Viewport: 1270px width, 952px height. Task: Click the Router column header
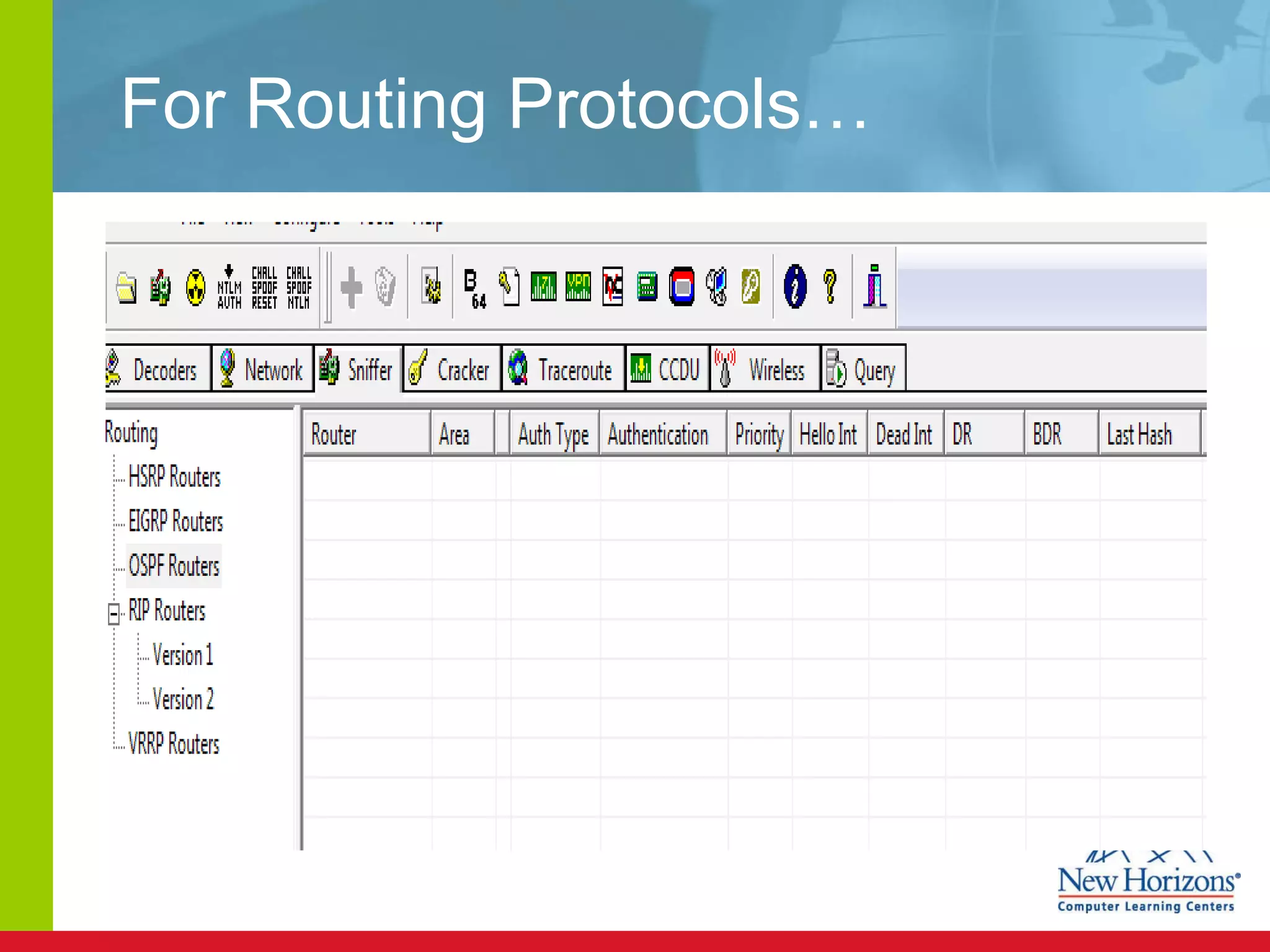tap(366, 434)
